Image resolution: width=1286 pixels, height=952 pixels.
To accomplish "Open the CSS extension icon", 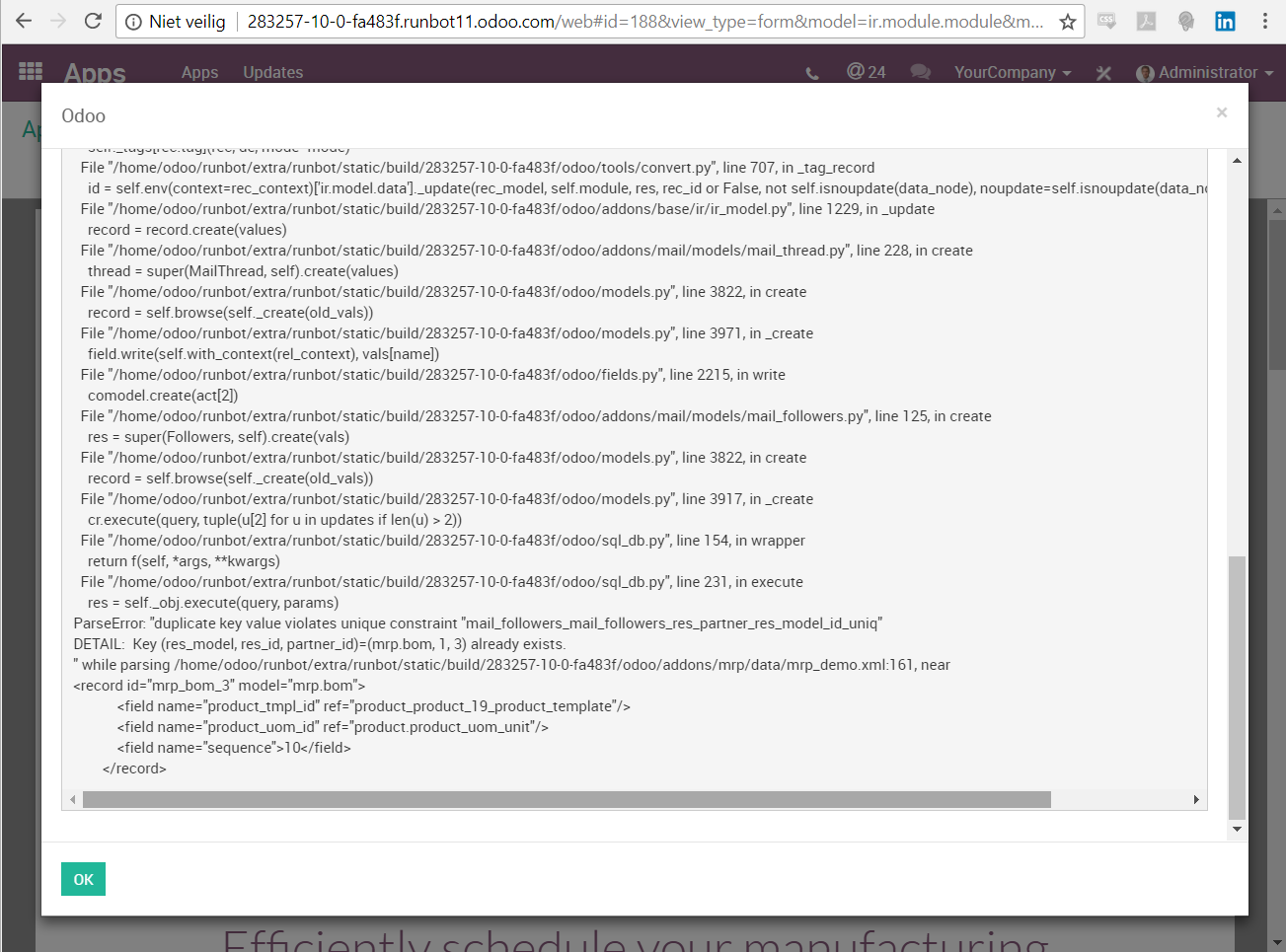I will [x=1106, y=21].
